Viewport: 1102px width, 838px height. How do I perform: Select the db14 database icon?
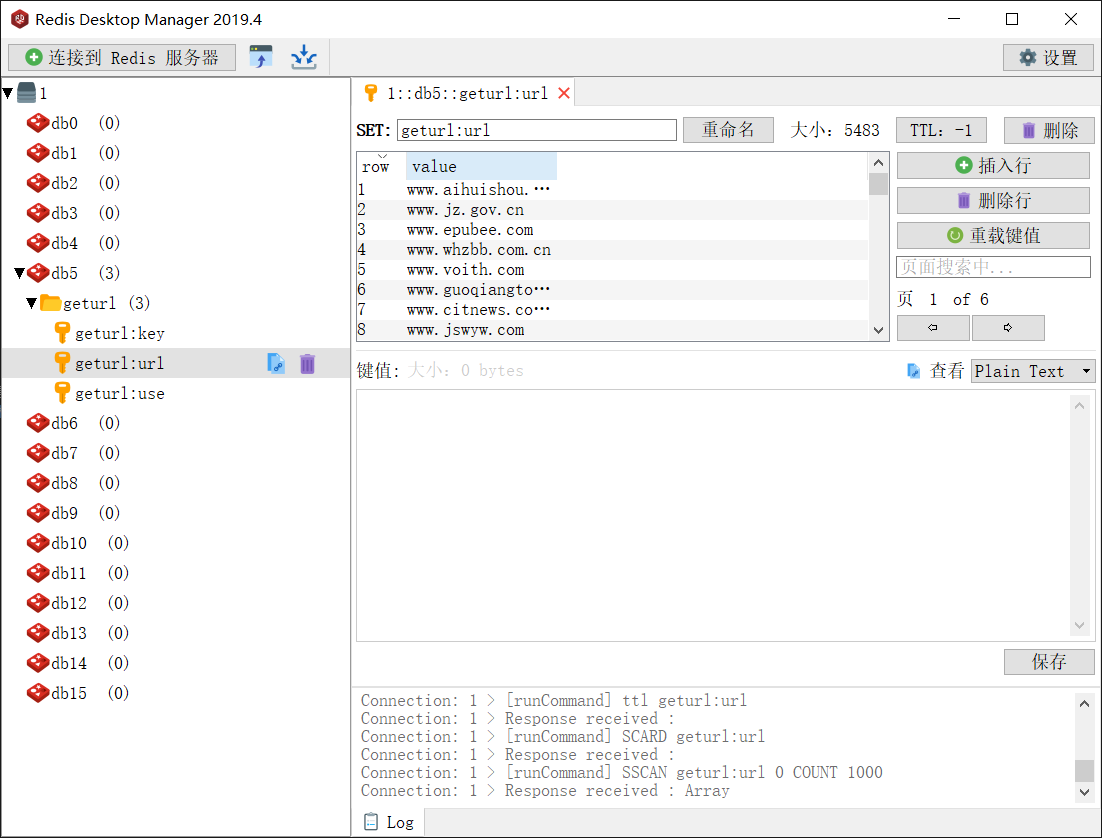[x=37, y=663]
